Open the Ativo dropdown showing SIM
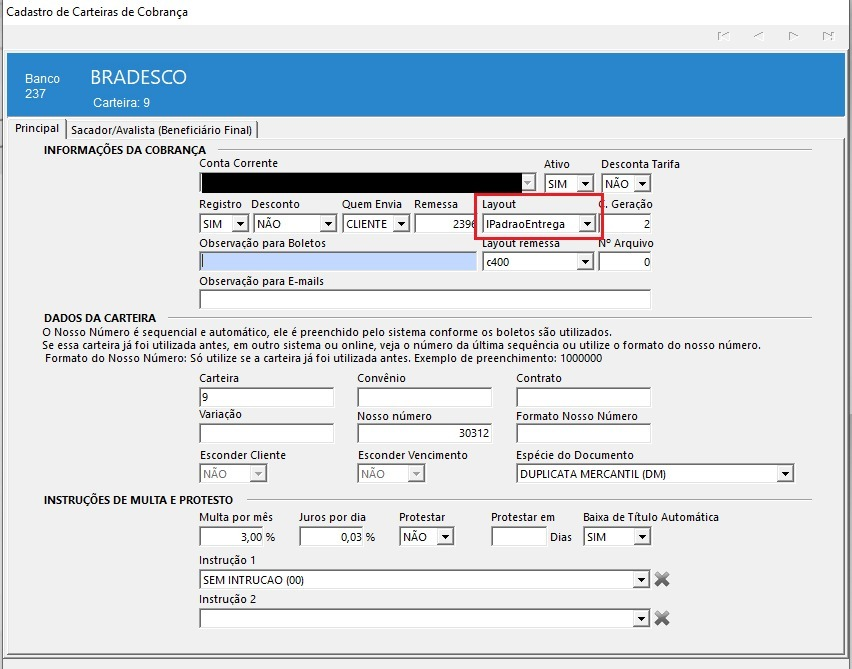Image resolution: width=852 pixels, height=669 pixels. click(x=585, y=184)
